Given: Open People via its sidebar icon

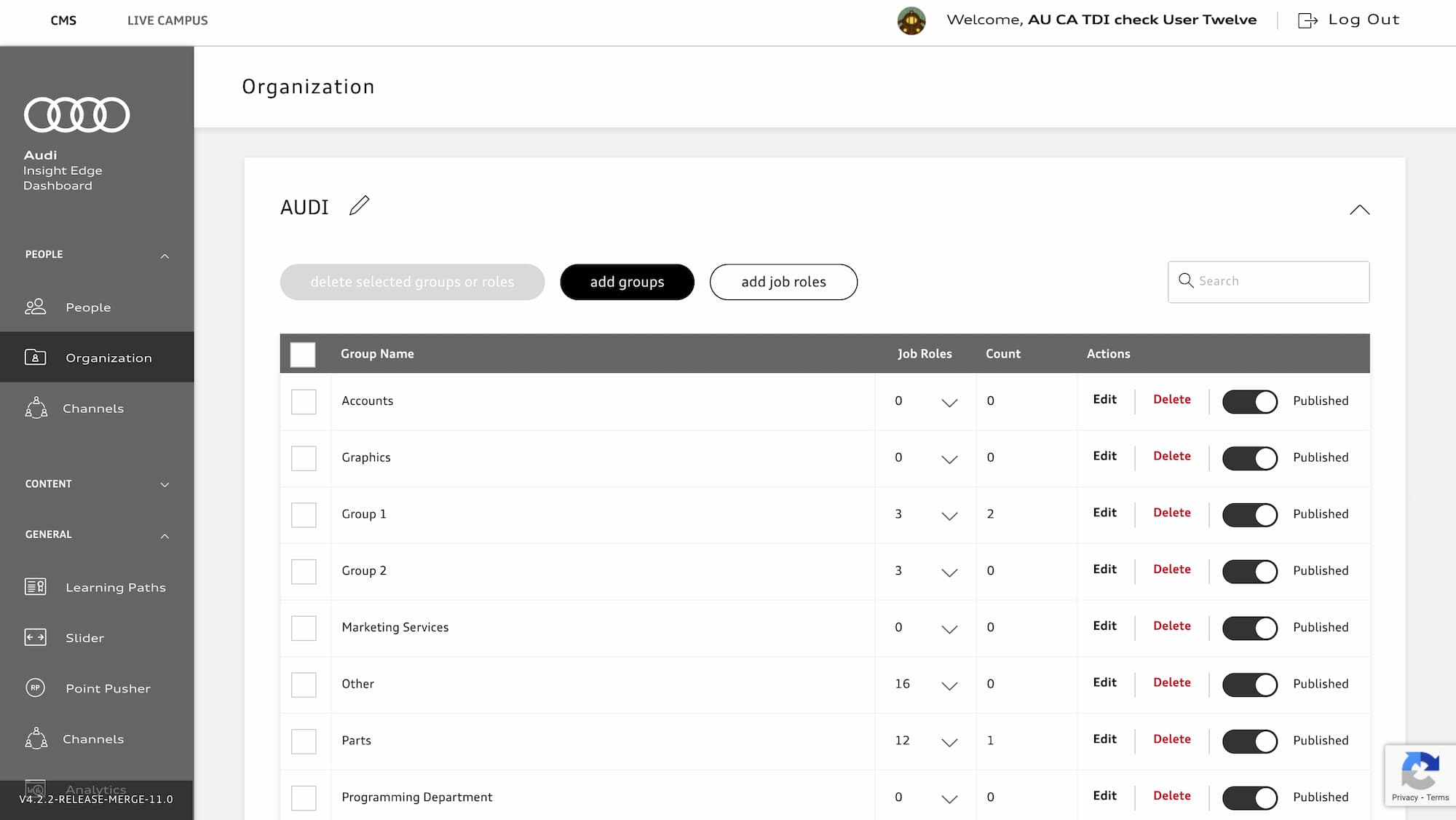Looking at the screenshot, I should point(35,307).
